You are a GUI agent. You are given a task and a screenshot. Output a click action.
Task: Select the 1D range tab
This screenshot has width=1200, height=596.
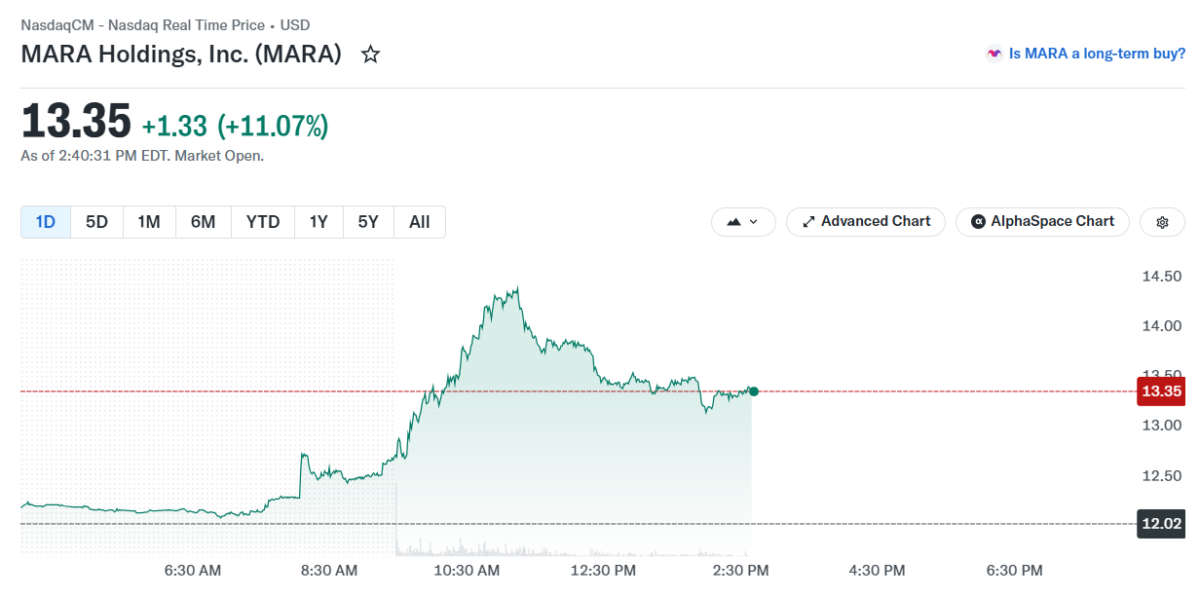point(46,222)
